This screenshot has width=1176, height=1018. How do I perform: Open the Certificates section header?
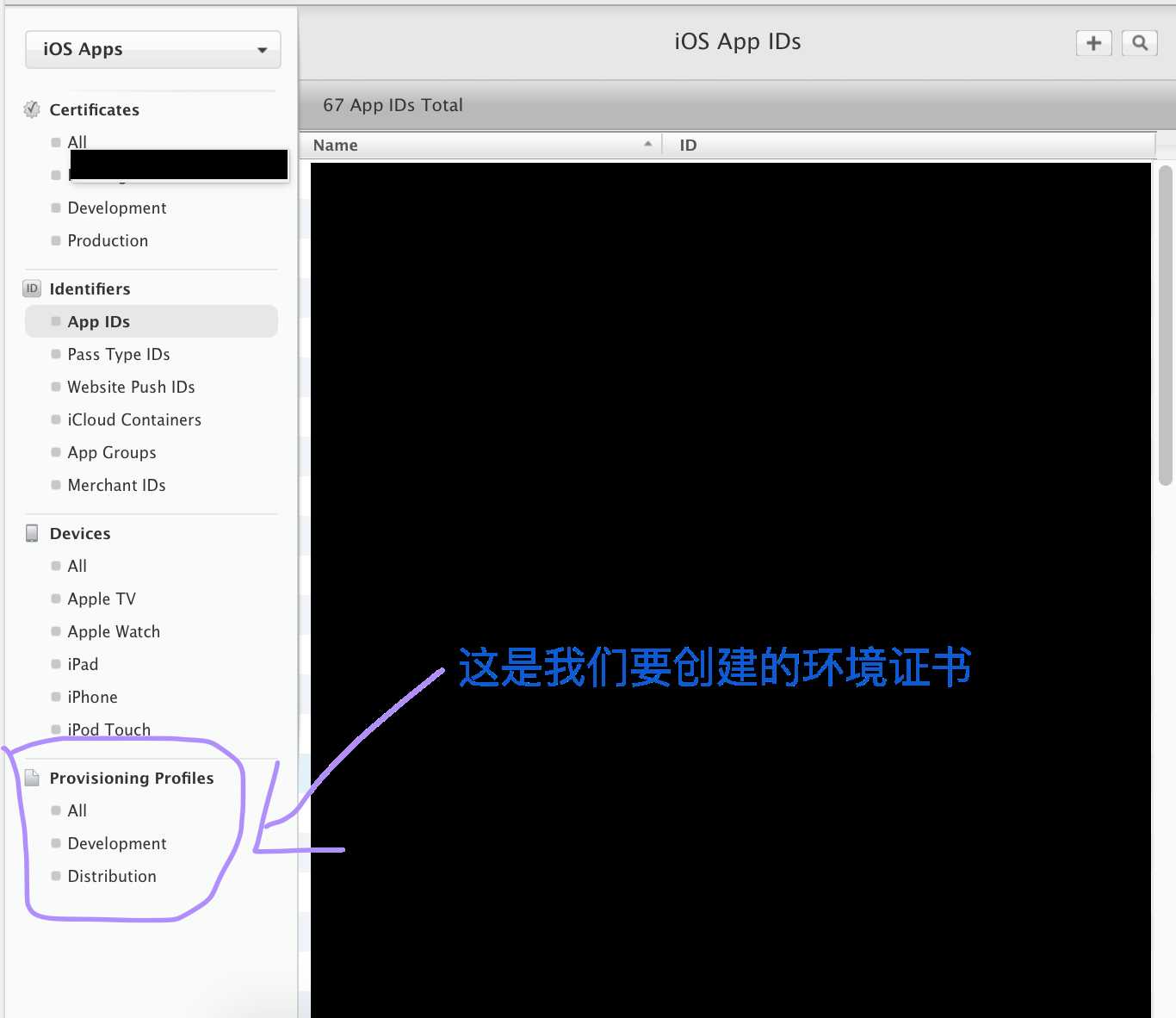tap(94, 109)
